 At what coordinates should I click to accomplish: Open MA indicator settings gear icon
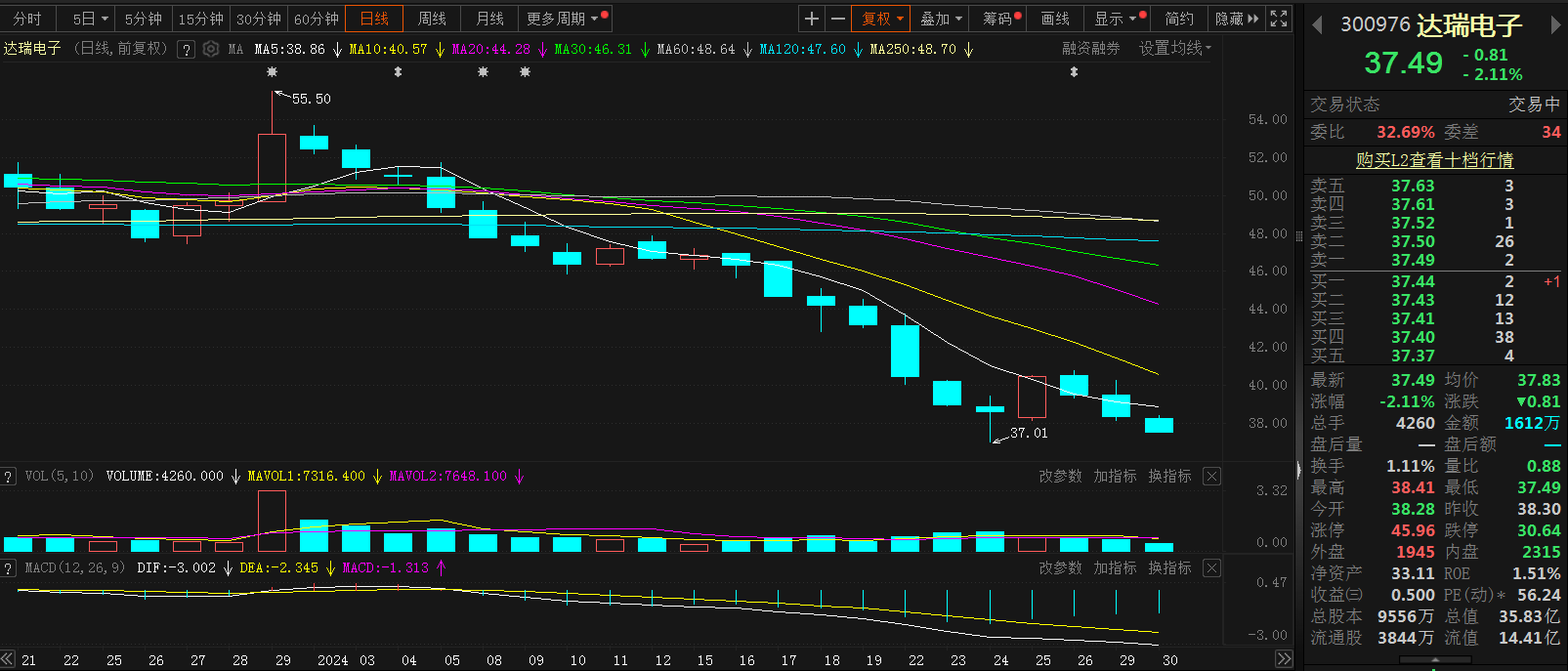[211, 49]
